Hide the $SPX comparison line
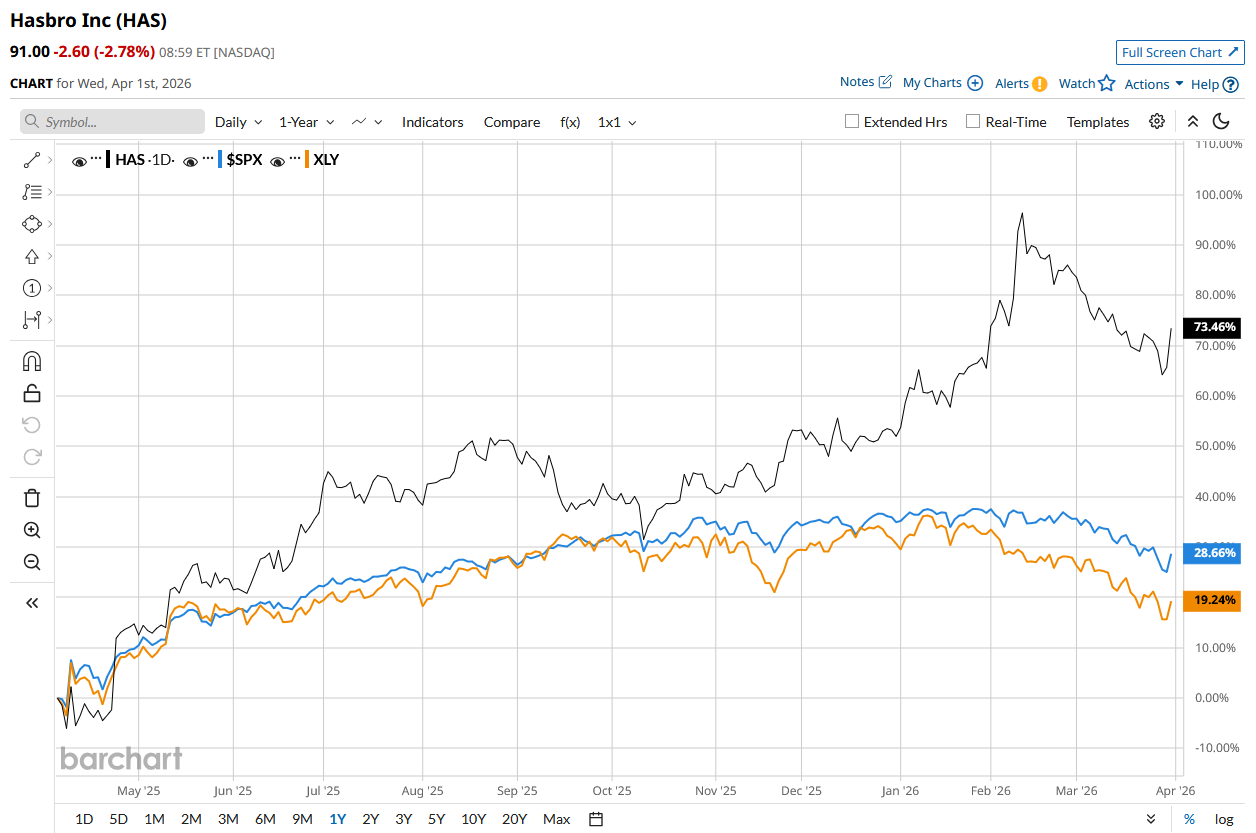This screenshot has height=833, width=1256. (190, 160)
